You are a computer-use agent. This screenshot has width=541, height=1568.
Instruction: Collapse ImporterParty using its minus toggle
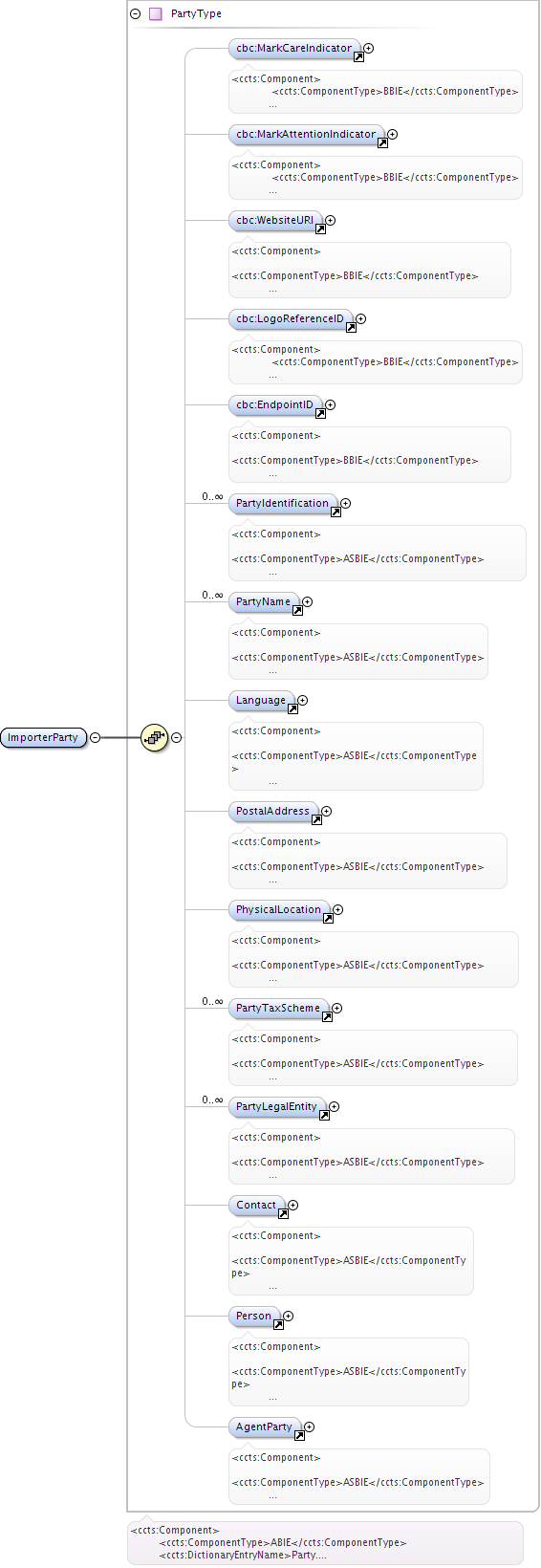click(x=95, y=737)
